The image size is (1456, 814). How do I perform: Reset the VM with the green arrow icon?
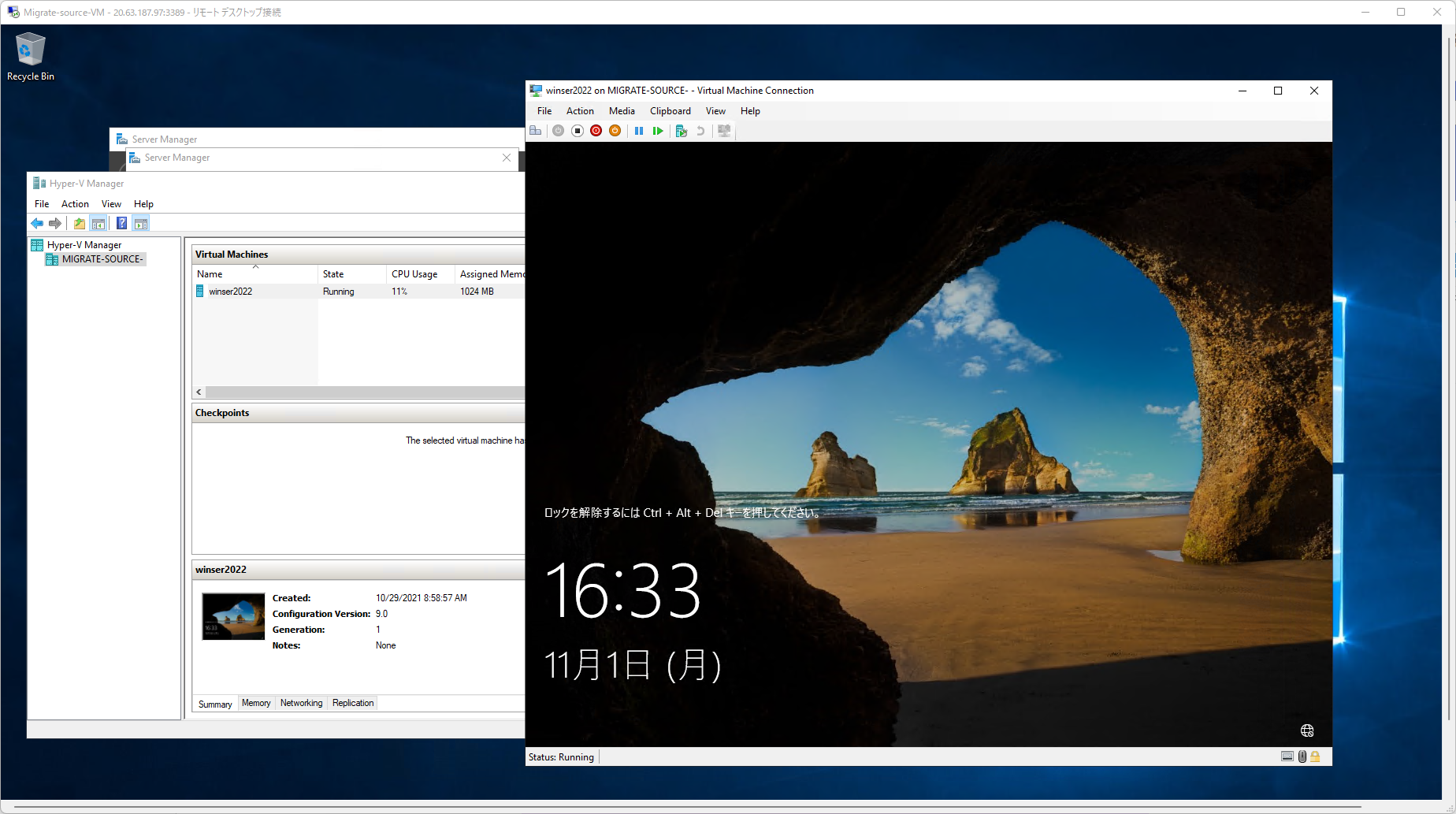(658, 131)
